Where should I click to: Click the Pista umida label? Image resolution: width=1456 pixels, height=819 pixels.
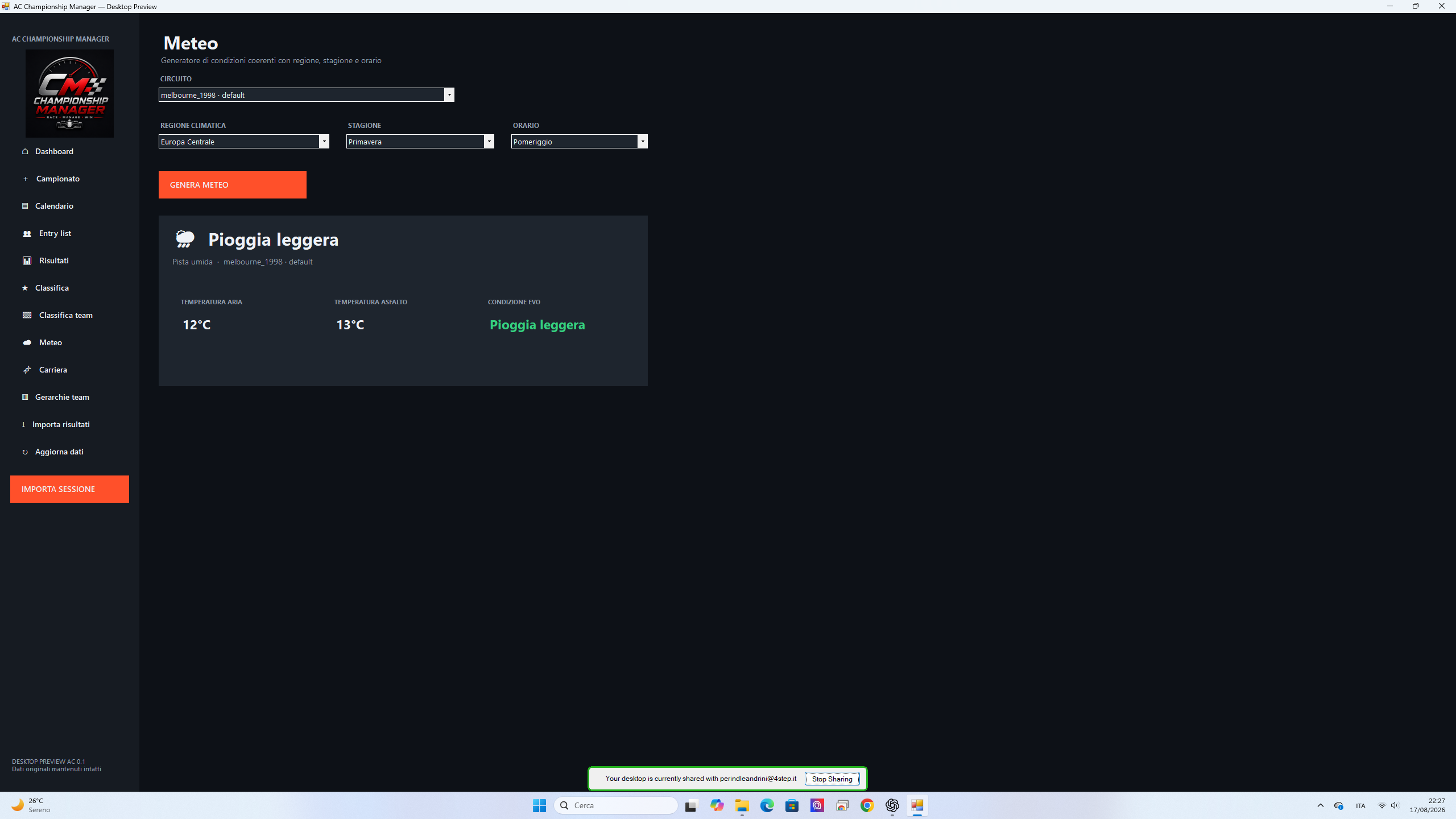192,262
